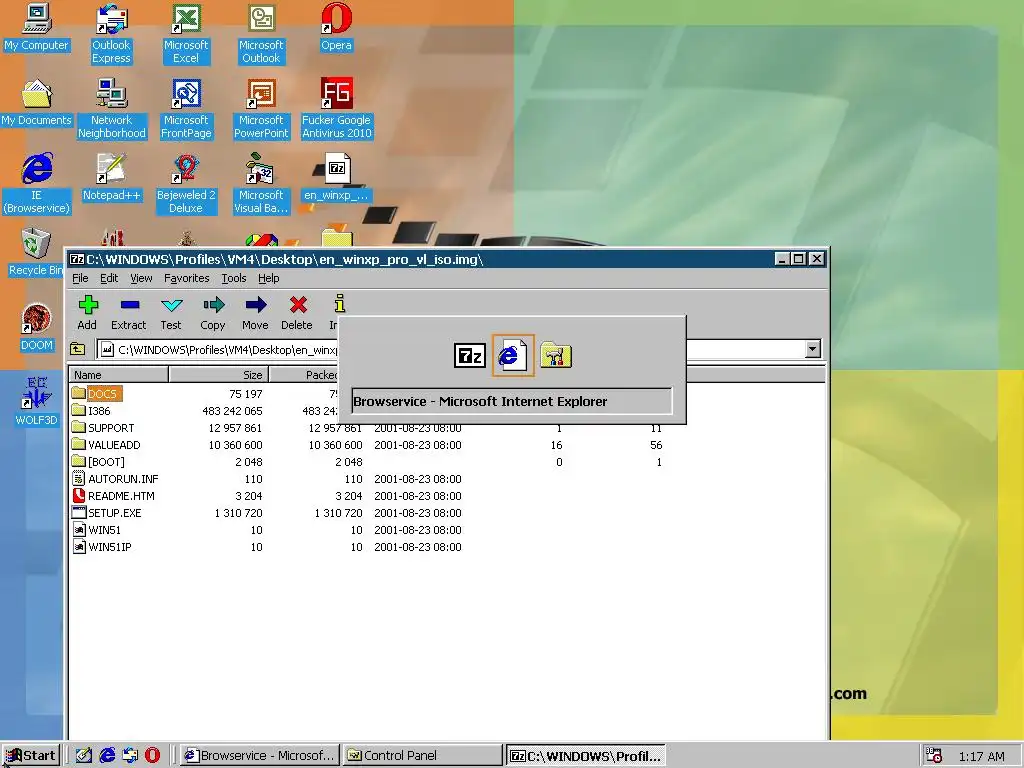Open the View menu in 7-Zip
The height and width of the screenshot is (768, 1024).
(141, 278)
